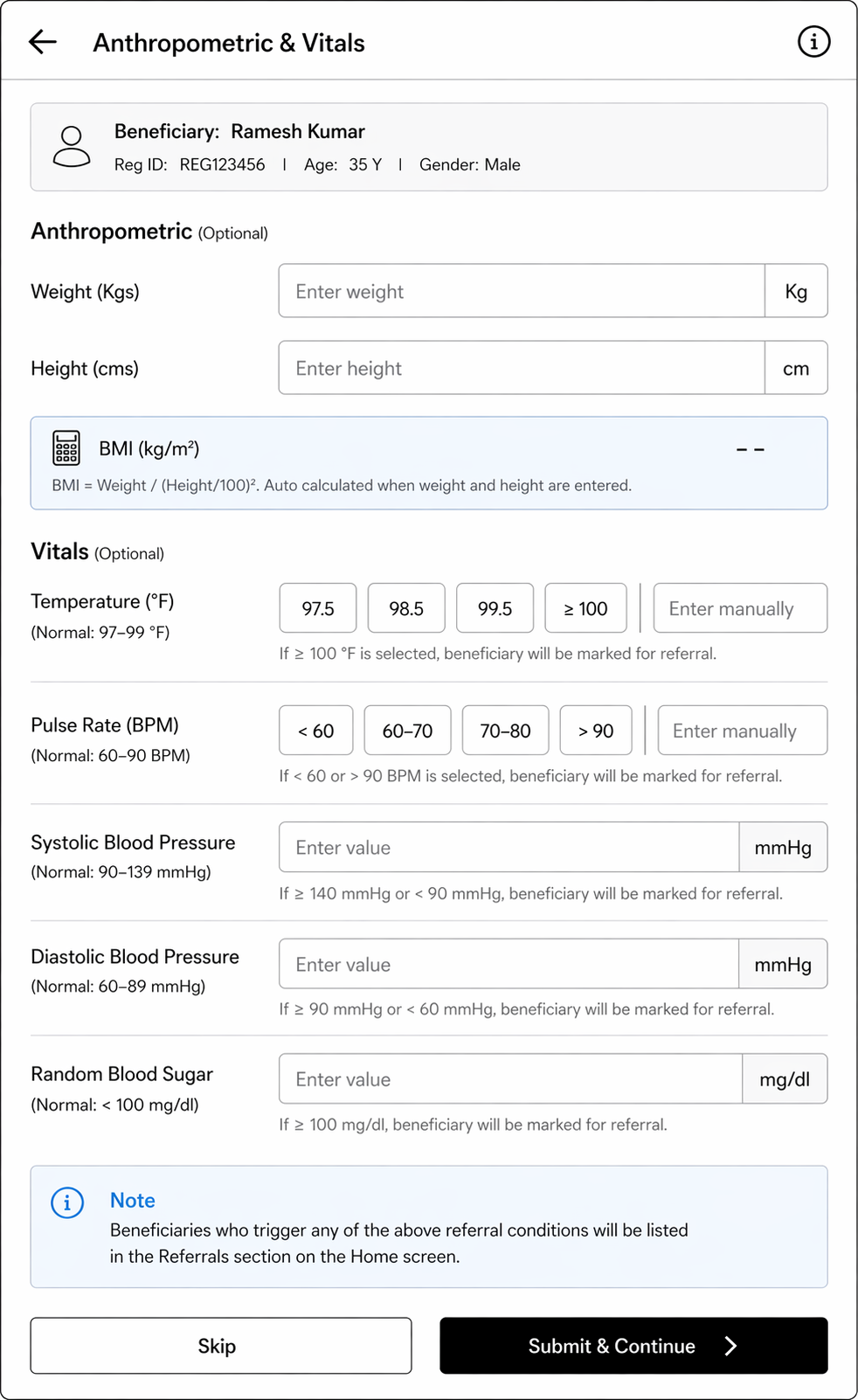Click the Note info icon
Image resolution: width=858 pixels, height=1400 pixels.
click(x=67, y=1202)
